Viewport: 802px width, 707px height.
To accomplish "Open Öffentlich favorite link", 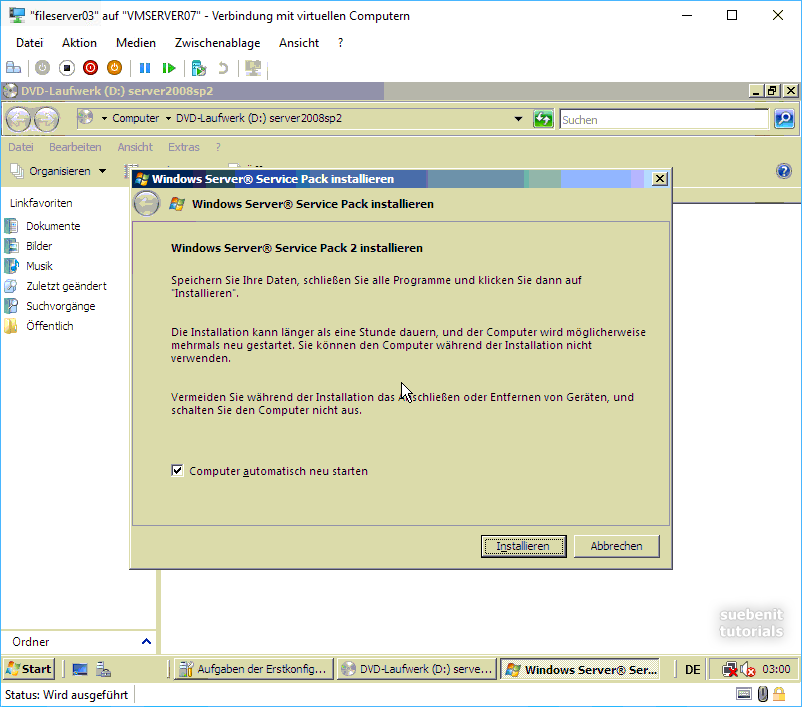I will tap(50, 326).
